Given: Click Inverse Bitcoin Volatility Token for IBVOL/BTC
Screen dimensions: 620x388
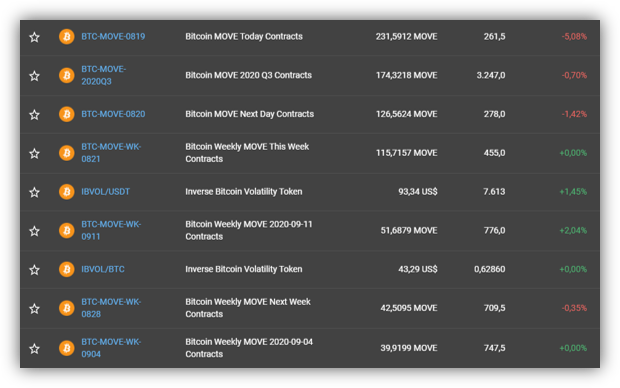Looking at the screenshot, I should (244, 269).
